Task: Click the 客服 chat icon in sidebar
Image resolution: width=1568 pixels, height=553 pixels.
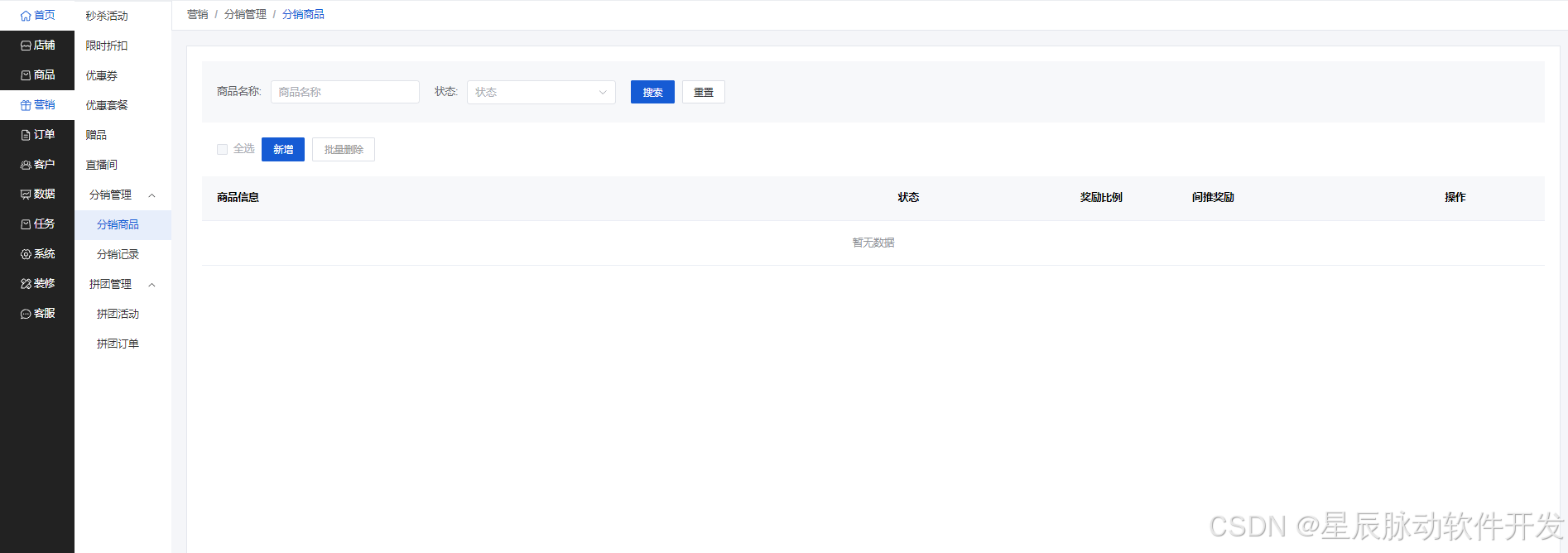Action: tap(26, 314)
